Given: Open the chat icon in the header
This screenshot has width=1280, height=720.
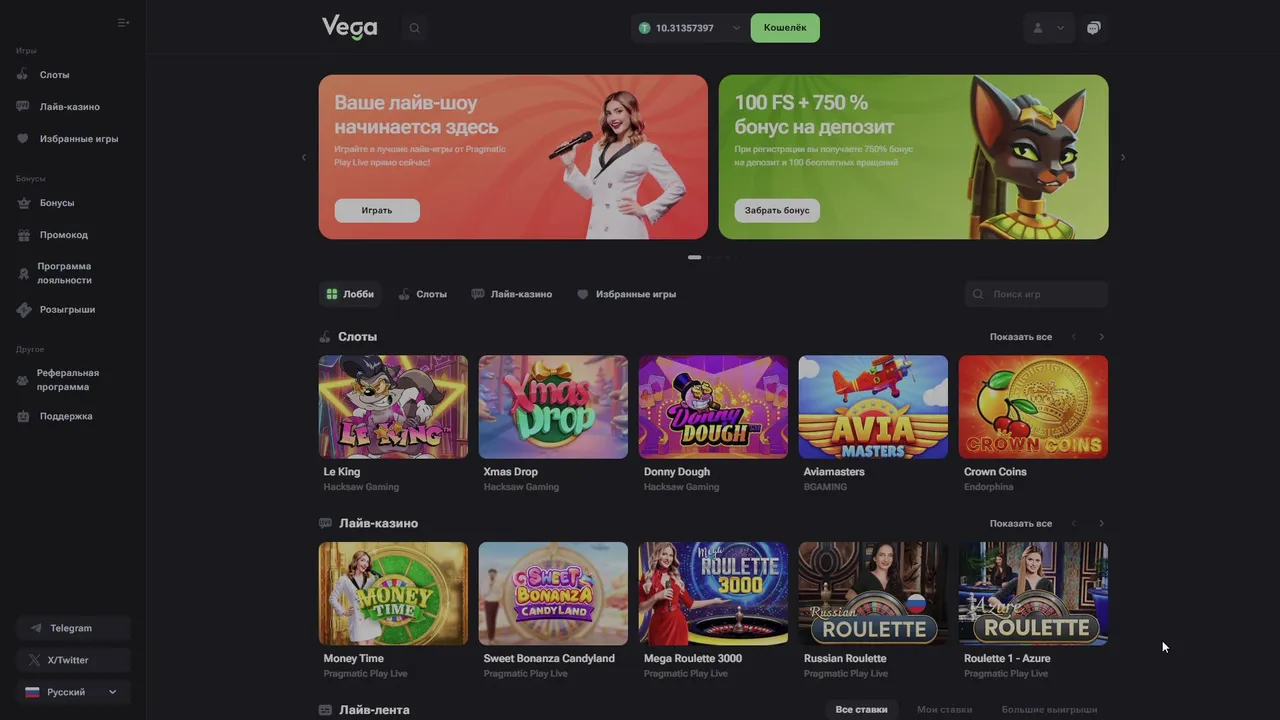Looking at the screenshot, I should (x=1093, y=28).
